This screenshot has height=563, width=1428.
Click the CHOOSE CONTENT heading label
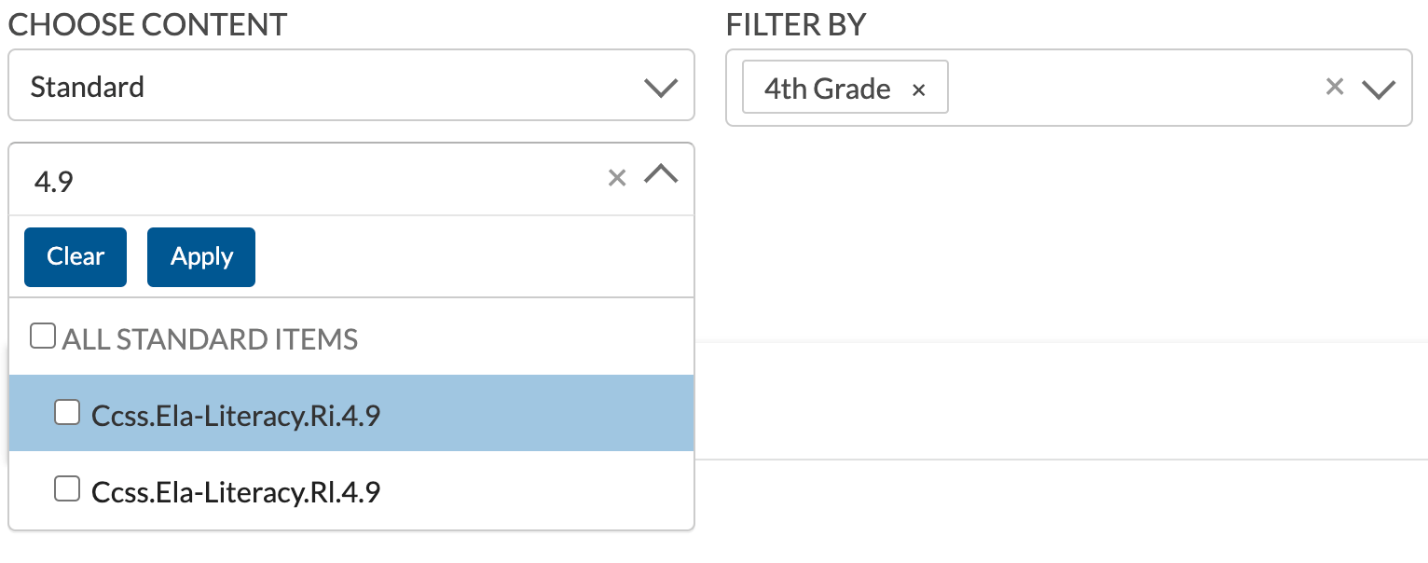tap(148, 25)
